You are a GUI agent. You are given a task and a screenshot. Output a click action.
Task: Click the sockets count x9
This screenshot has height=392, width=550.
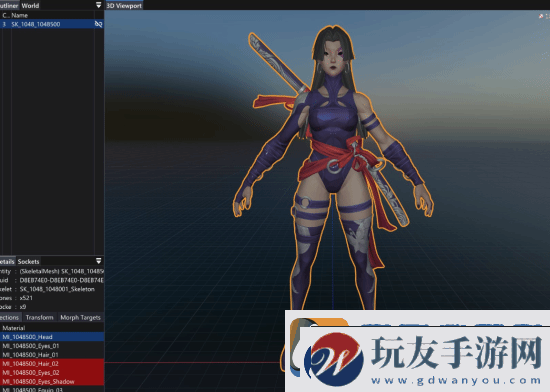[x=23, y=307]
